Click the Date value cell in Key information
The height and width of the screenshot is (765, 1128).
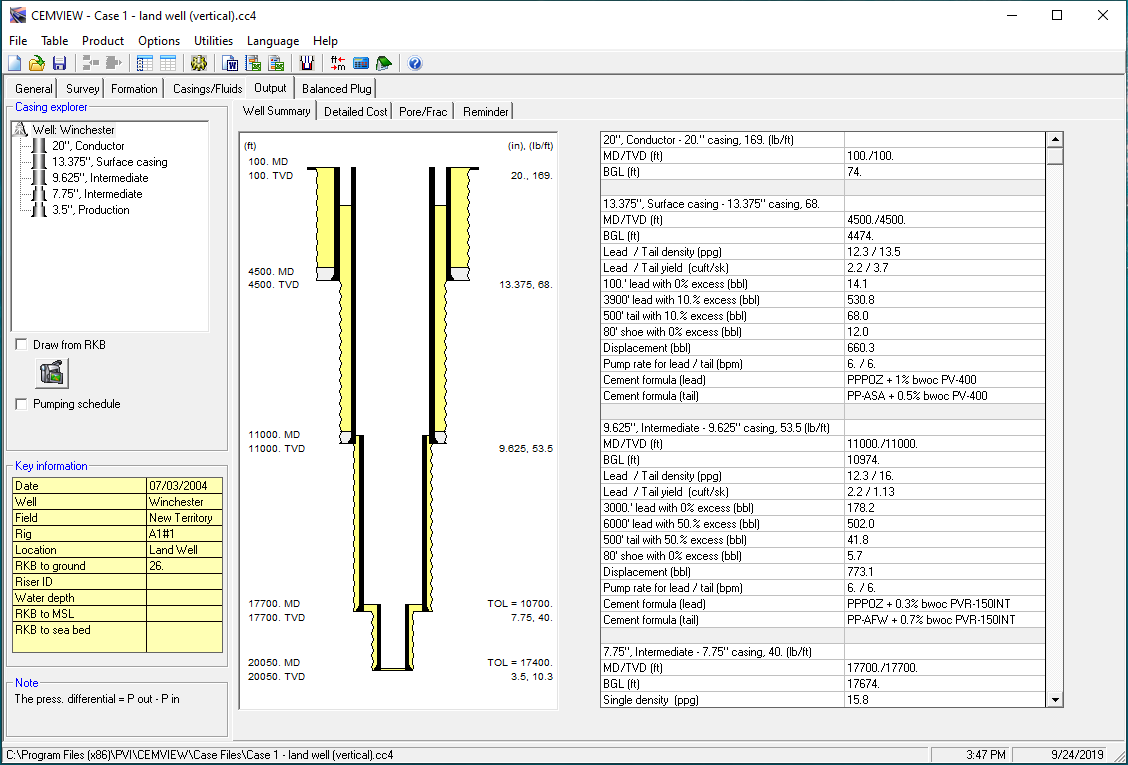185,486
